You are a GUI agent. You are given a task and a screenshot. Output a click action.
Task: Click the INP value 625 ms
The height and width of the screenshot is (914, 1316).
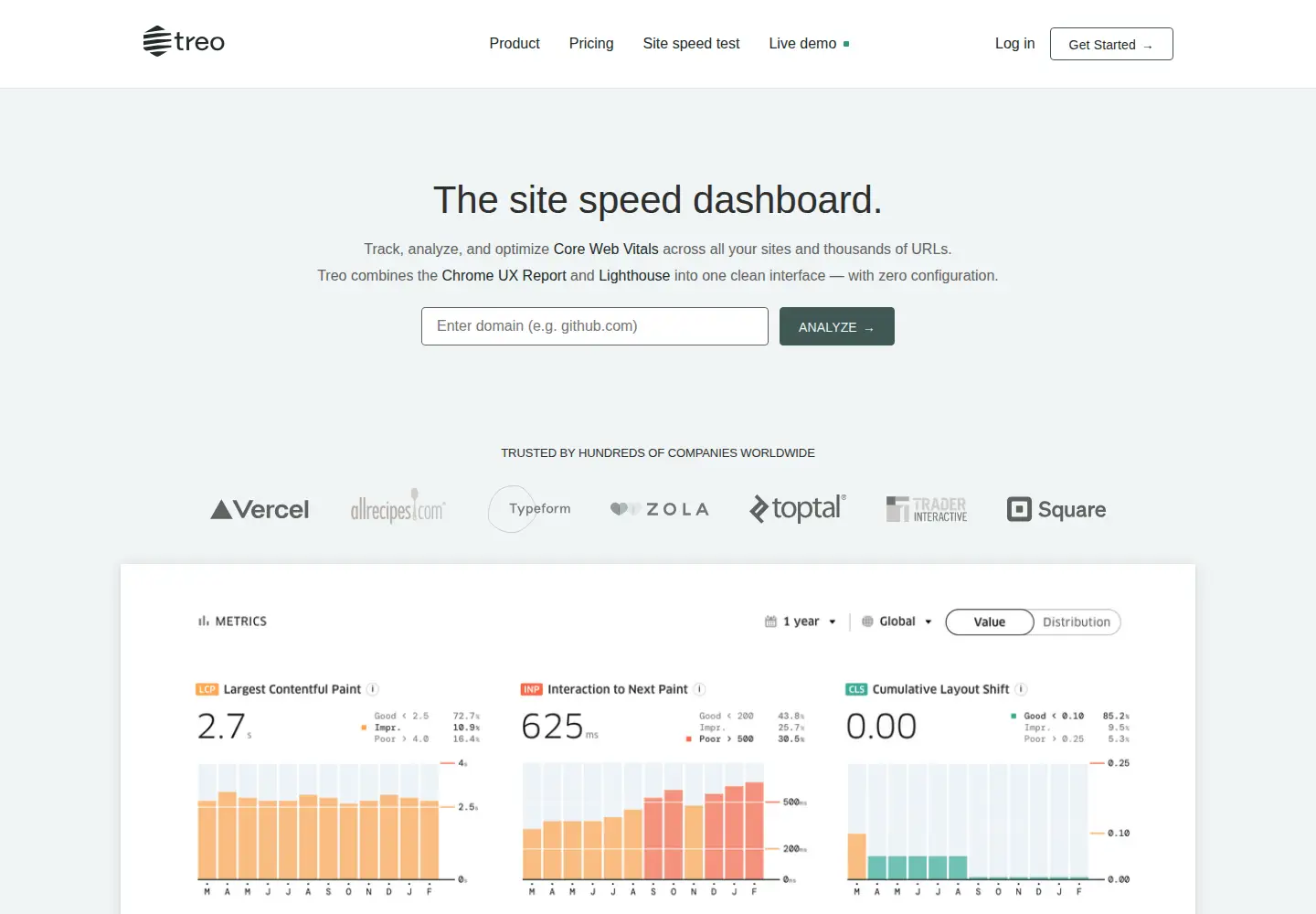[559, 727]
